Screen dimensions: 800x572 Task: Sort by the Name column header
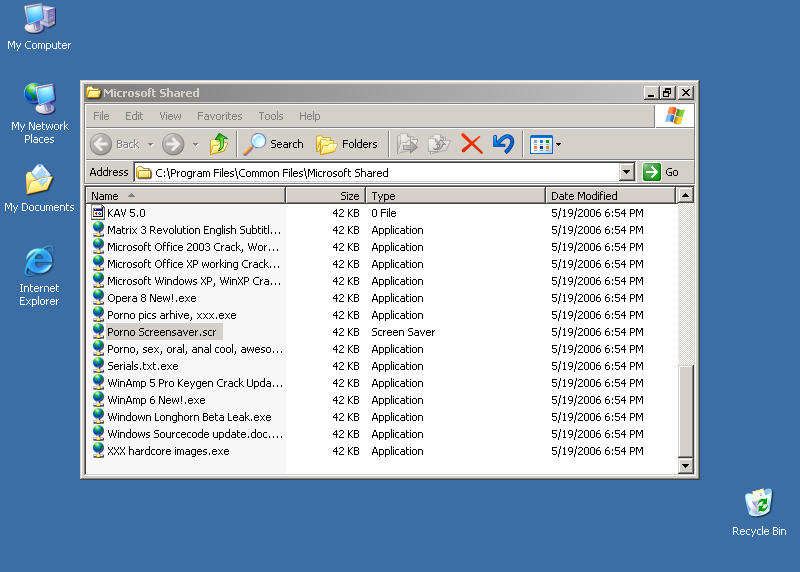click(186, 196)
